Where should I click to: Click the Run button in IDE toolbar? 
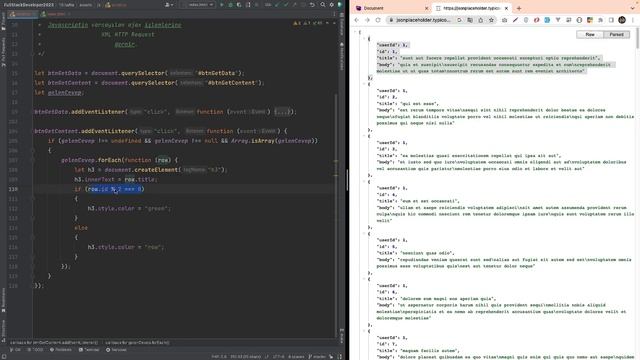222,5
